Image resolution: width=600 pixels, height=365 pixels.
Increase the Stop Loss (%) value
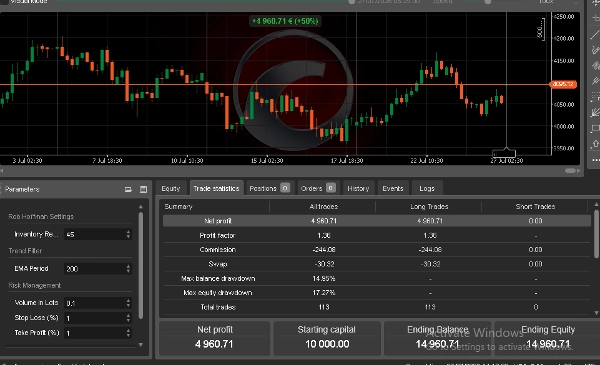[x=128, y=316]
